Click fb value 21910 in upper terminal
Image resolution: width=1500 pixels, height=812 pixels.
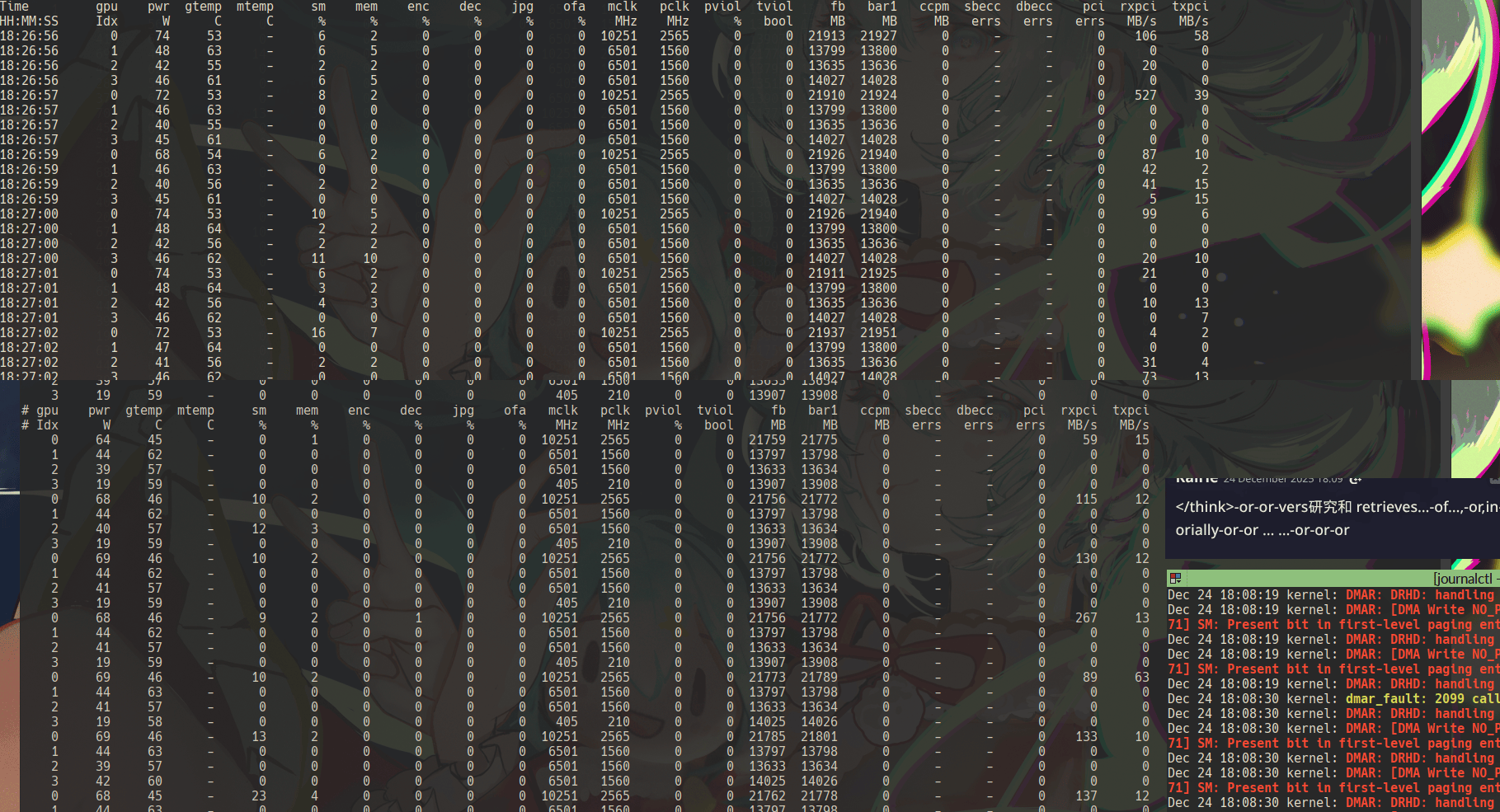(x=826, y=96)
